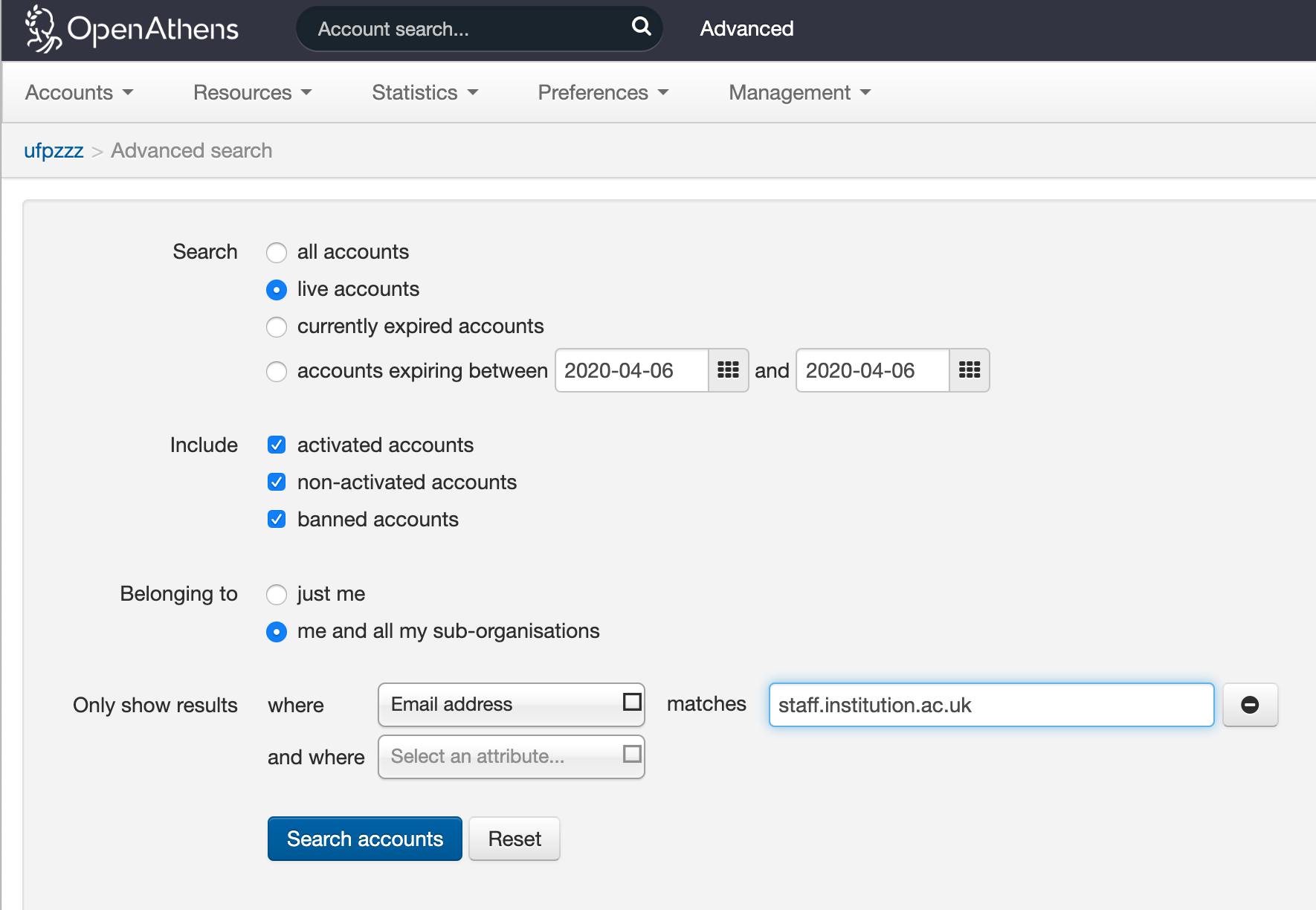Screen dimensions: 1316x910
Task: Click the Advanced search link
Action: tap(746, 28)
